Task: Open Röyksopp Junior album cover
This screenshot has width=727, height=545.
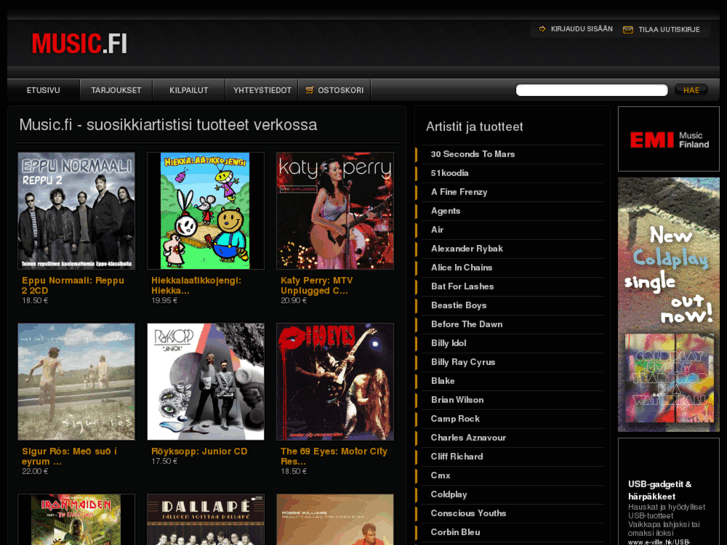Action: 205,382
